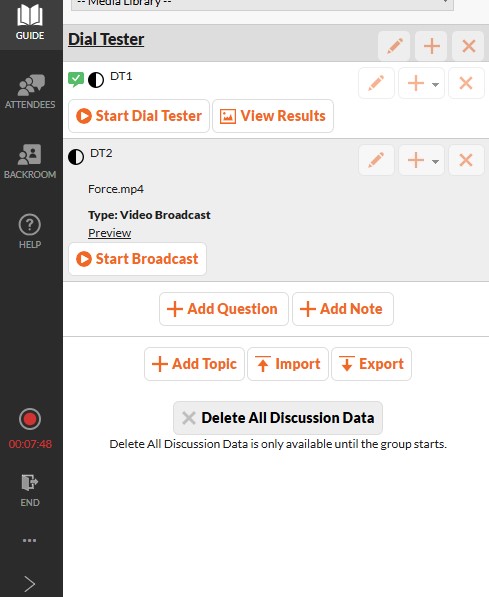Click the Dial Tester topic heading

pos(106,39)
